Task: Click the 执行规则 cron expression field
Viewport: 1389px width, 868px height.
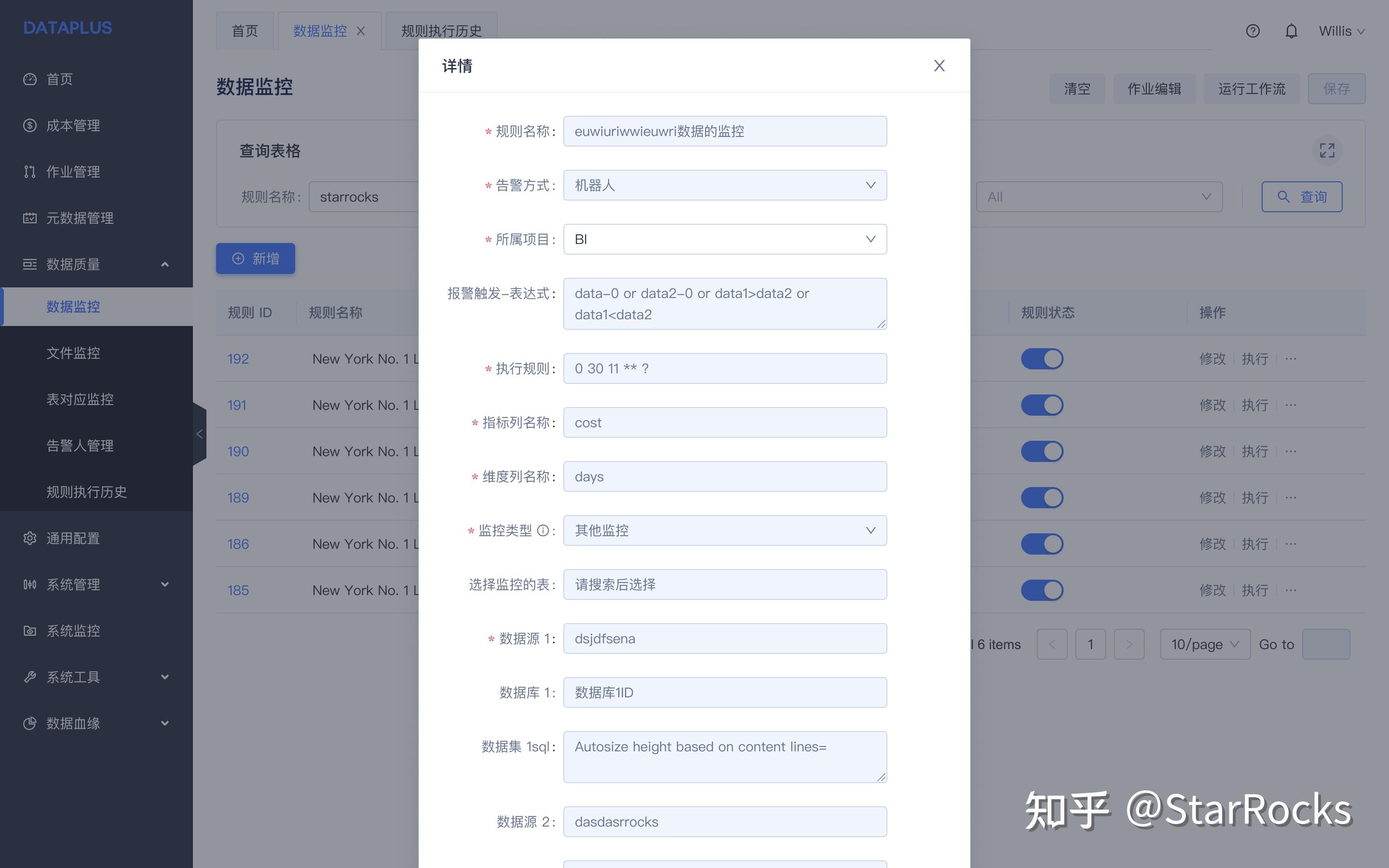Action: click(x=724, y=368)
